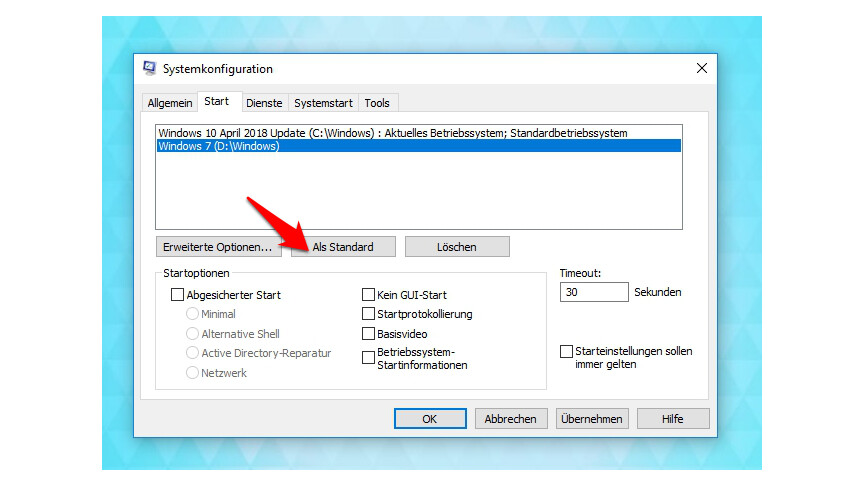Open Hilfe button
Image resolution: width=864 pixels, height=486 pixels.
pos(673,419)
